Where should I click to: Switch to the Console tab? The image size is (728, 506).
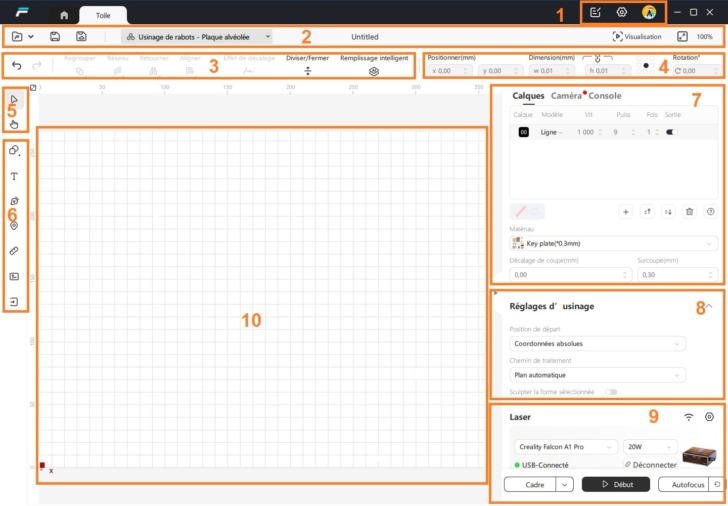click(604, 96)
